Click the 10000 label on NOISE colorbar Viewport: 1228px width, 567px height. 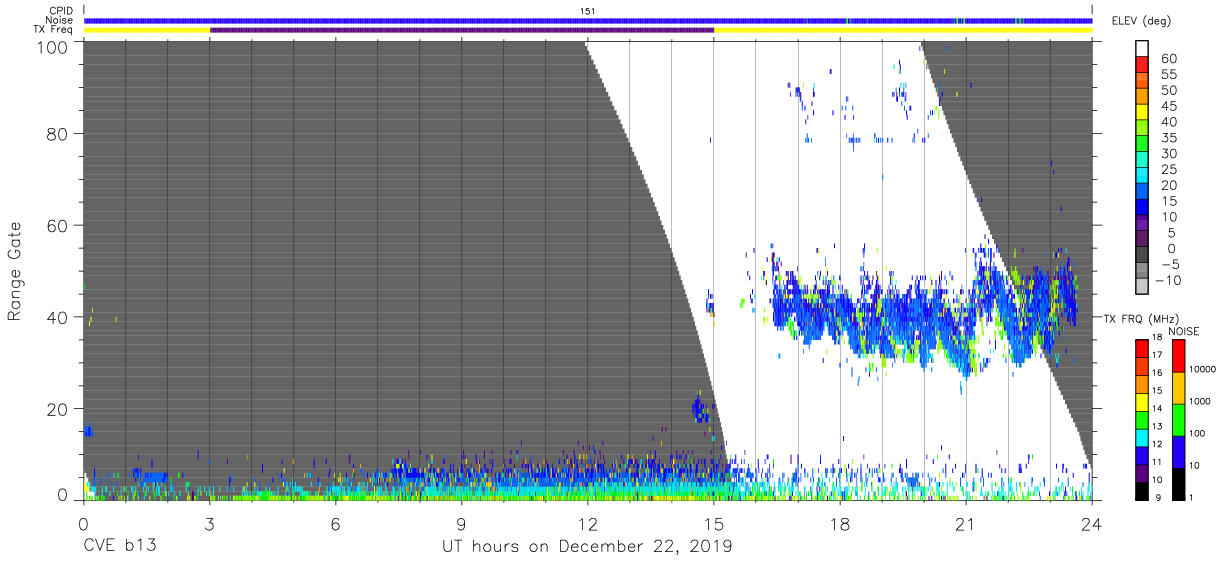point(1204,369)
